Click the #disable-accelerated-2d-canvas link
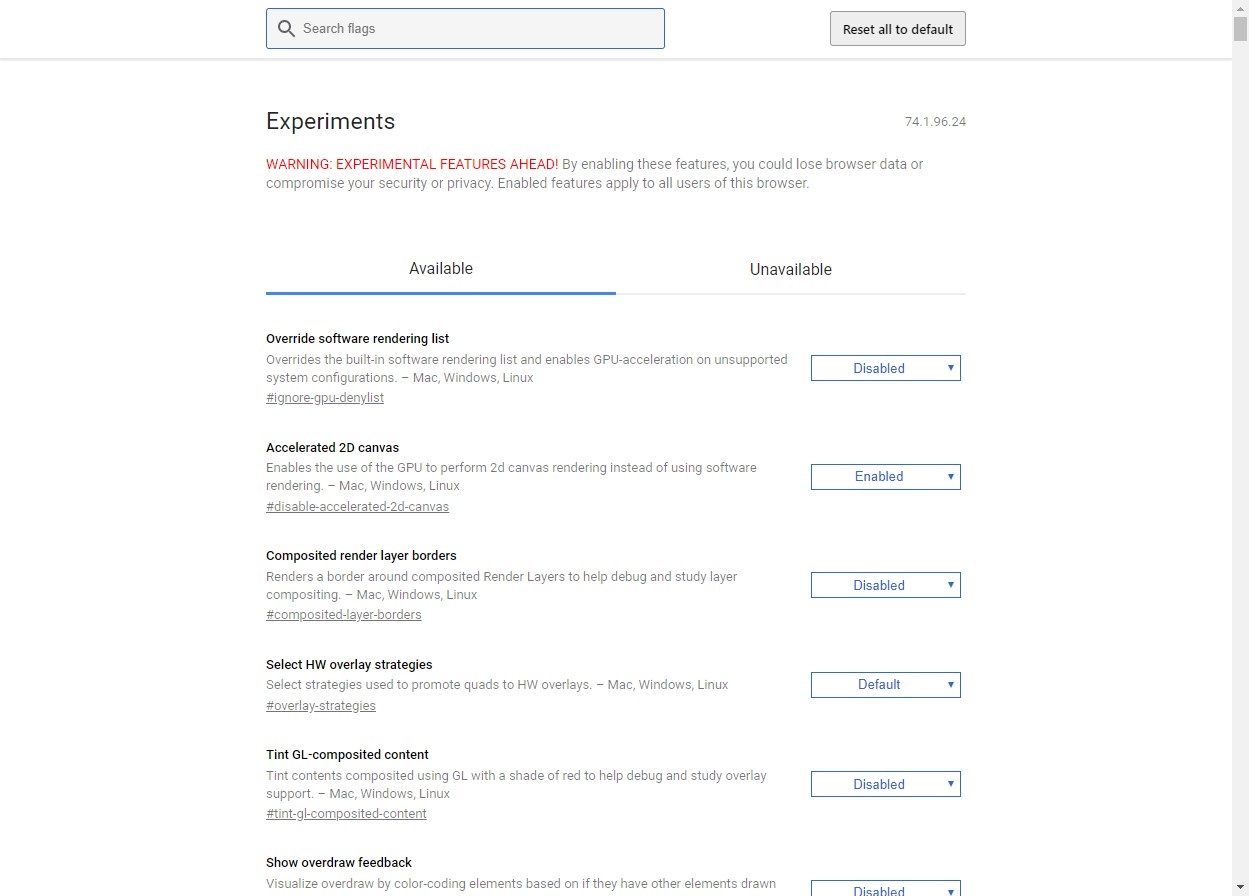This screenshot has height=896, width=1249. click(357, 507)
